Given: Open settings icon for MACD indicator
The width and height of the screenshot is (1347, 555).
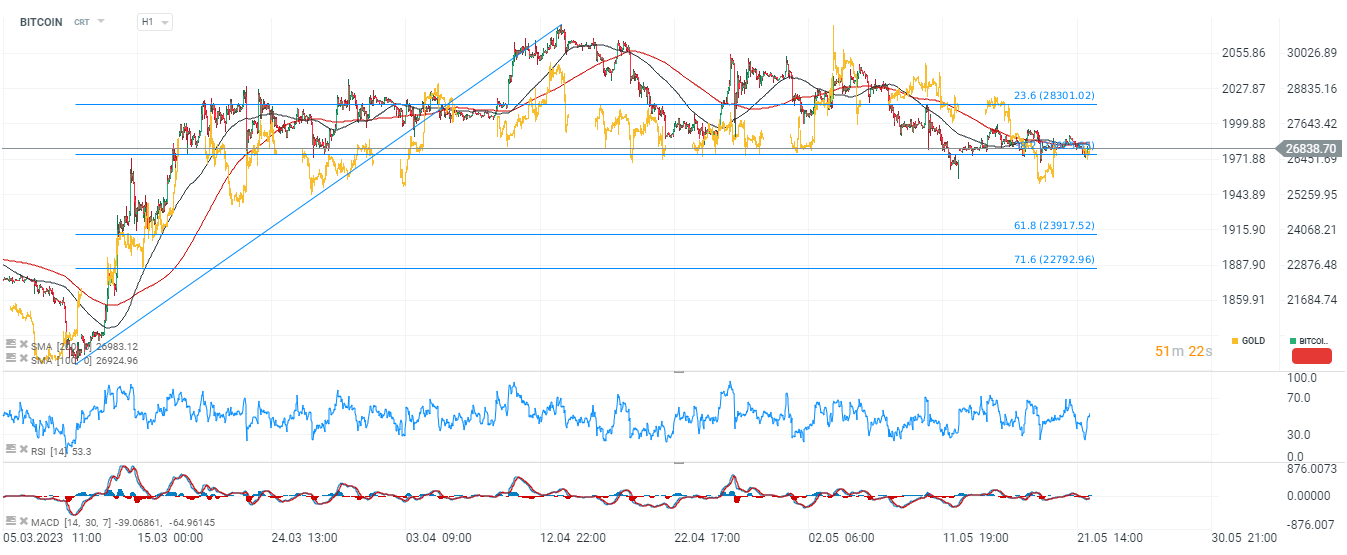Looking at the screenshot, I should (x=10, y=521).
